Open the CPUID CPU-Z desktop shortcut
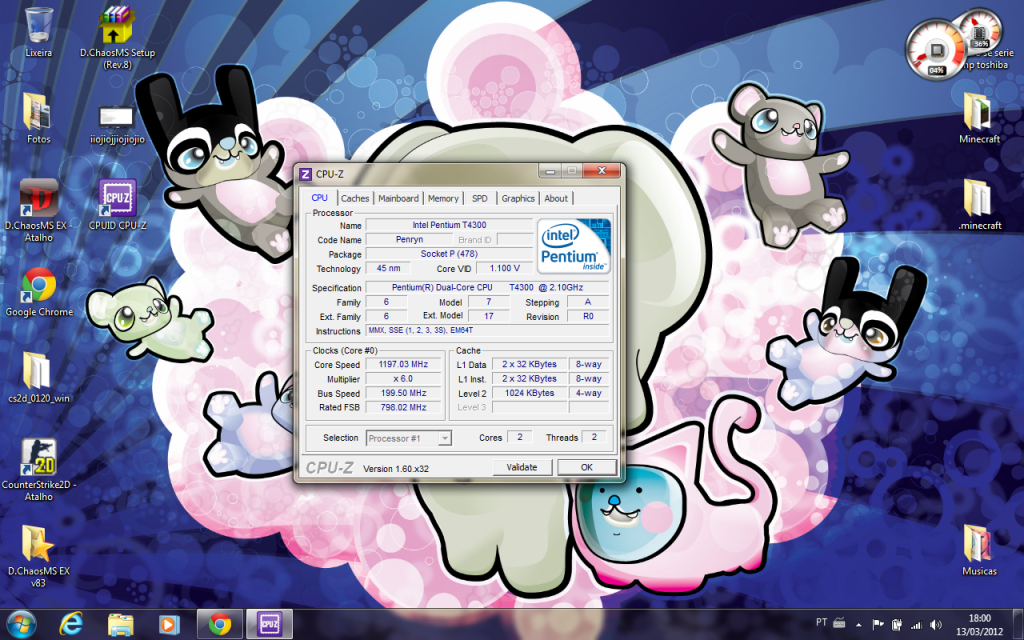This screenshot has height=640, width=1024. pos(117,199)
